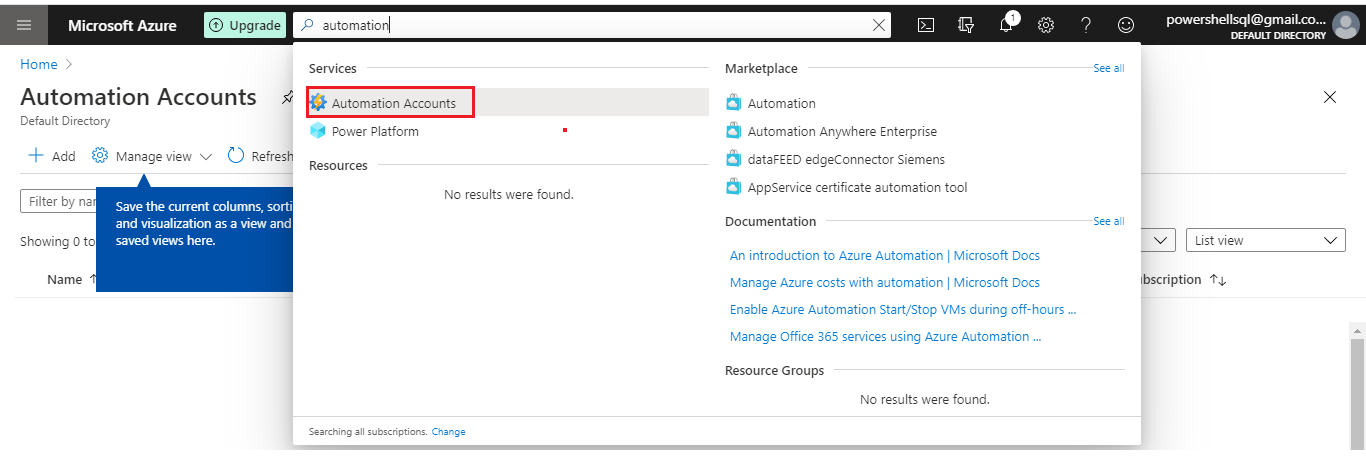This screenshot has width=1366, height=471.
Task: Open the user account avatar
Action: (x=1347, y=25)
